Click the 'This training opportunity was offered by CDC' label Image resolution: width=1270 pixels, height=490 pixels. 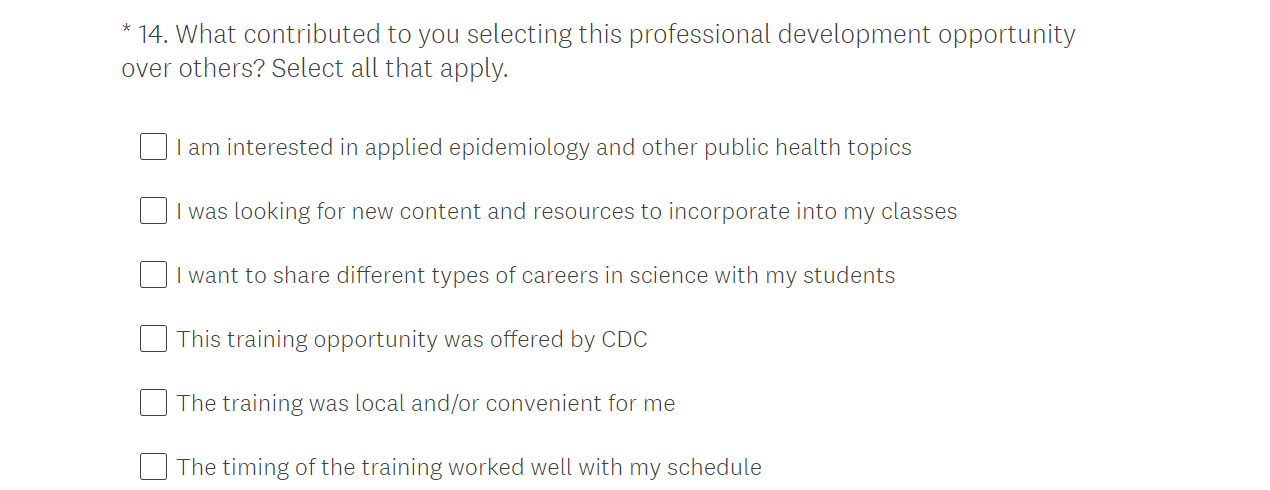click(411, 340)
